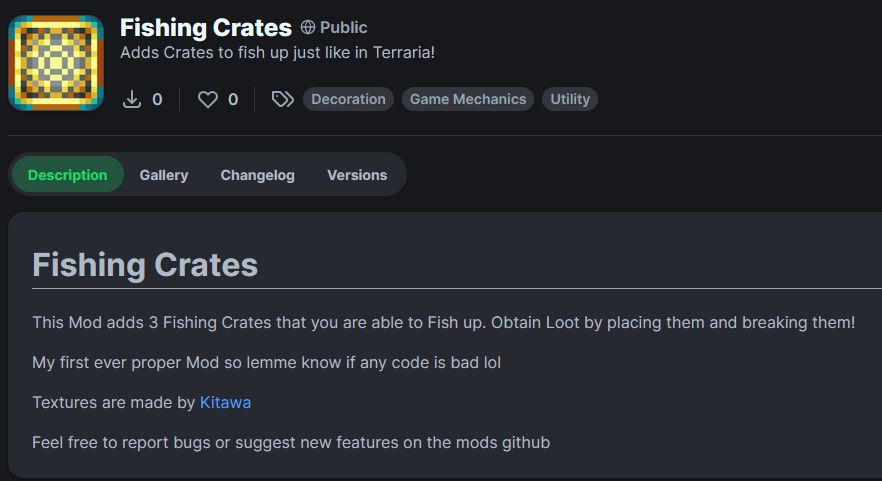Switch to the Versions tab
The width and height of the screenshot is (882, 481).
357,175
